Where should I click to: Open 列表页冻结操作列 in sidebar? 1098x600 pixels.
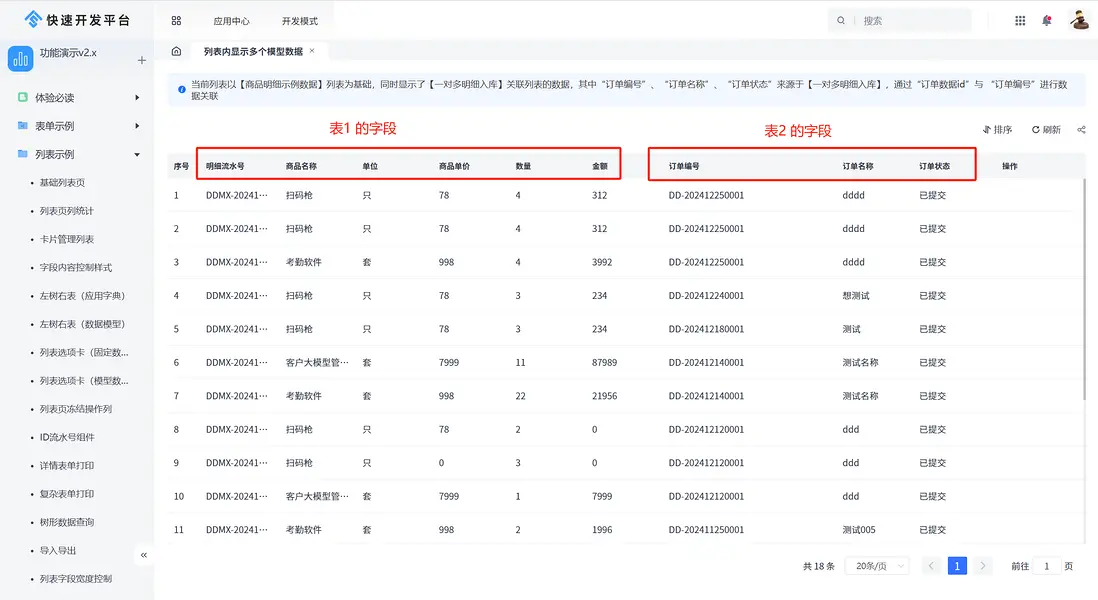(76, 409)
